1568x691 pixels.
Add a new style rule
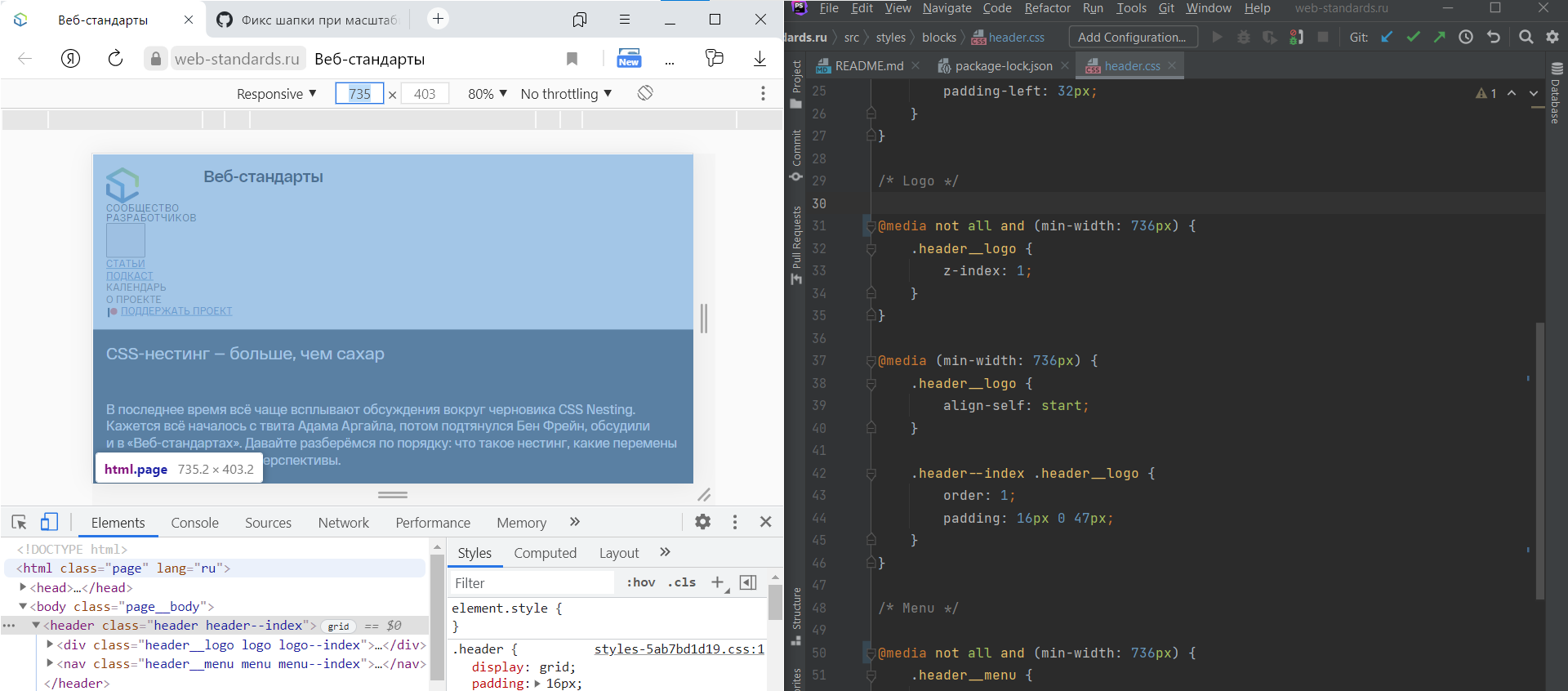pyautogui.click(x=718, y=582)
